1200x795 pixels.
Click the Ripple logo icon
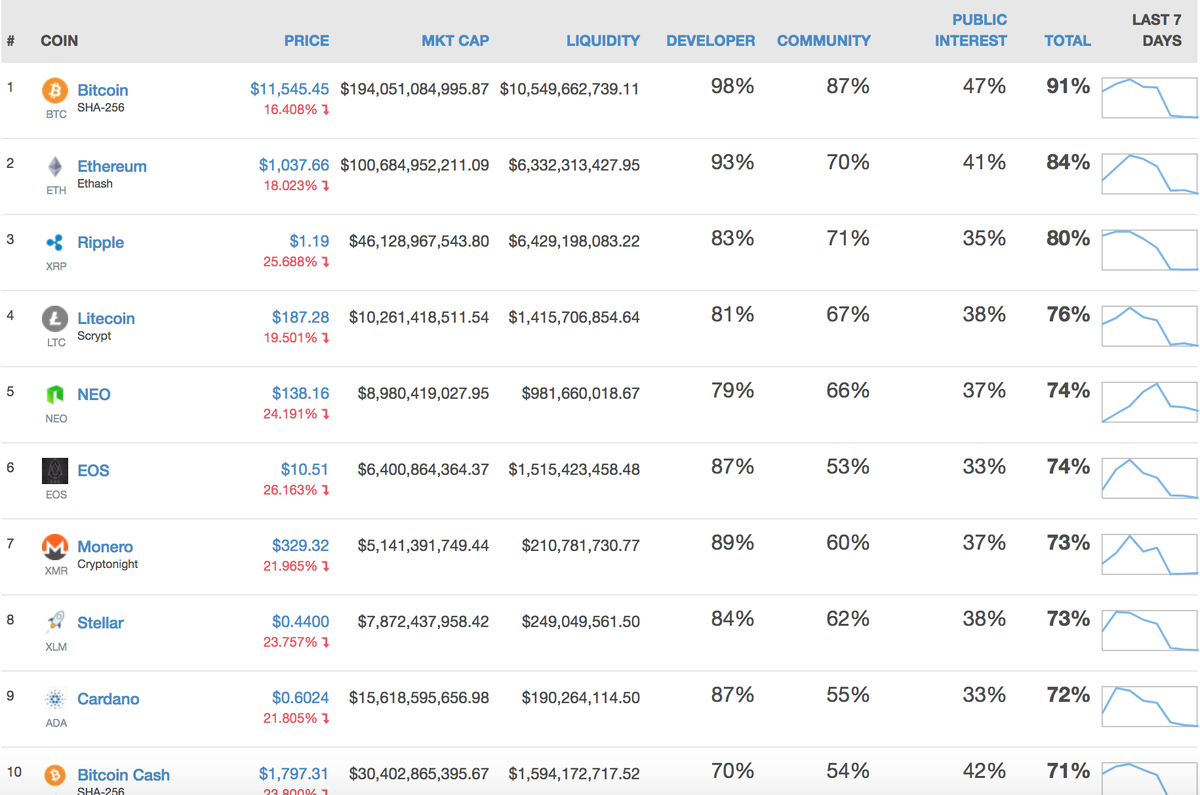pos(55,242)
